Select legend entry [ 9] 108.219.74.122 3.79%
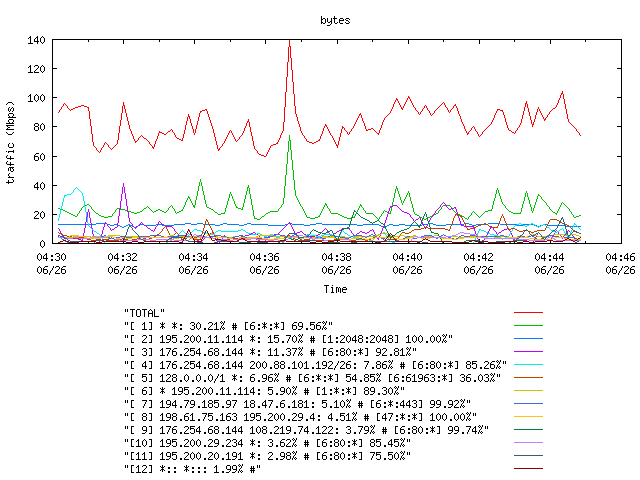 point(307,430)
